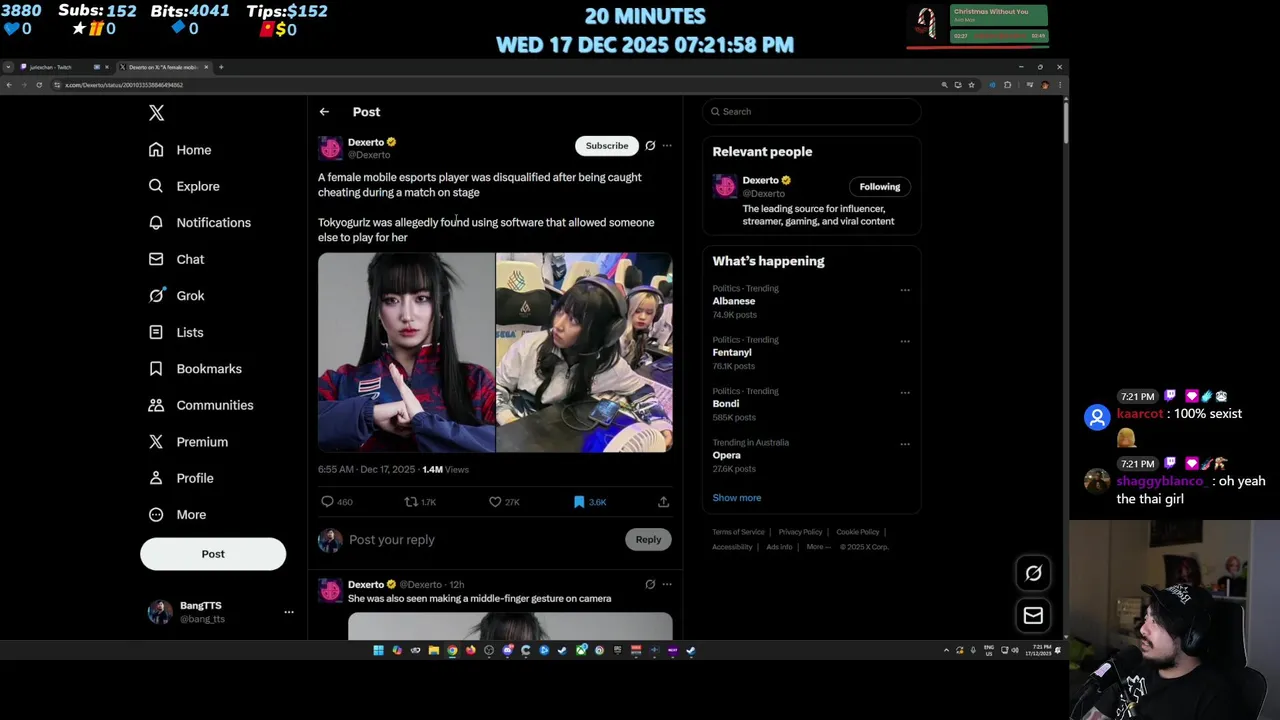Toggle the bookmark showing 3.6K
The height and width of the screenshot is (720, 1280).
[x=590, y=502]
